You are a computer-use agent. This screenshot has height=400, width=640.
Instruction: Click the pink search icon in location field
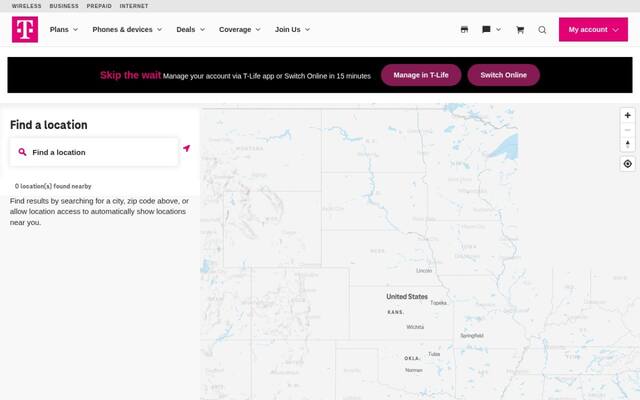click(x=22, y=152)
